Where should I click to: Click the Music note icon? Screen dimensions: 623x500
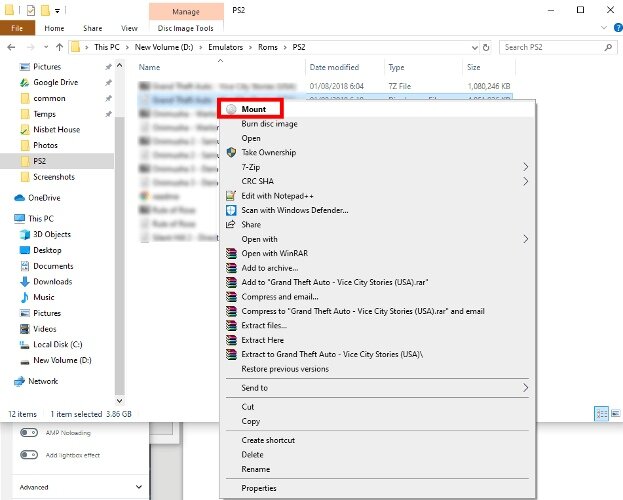coord(25,297)
